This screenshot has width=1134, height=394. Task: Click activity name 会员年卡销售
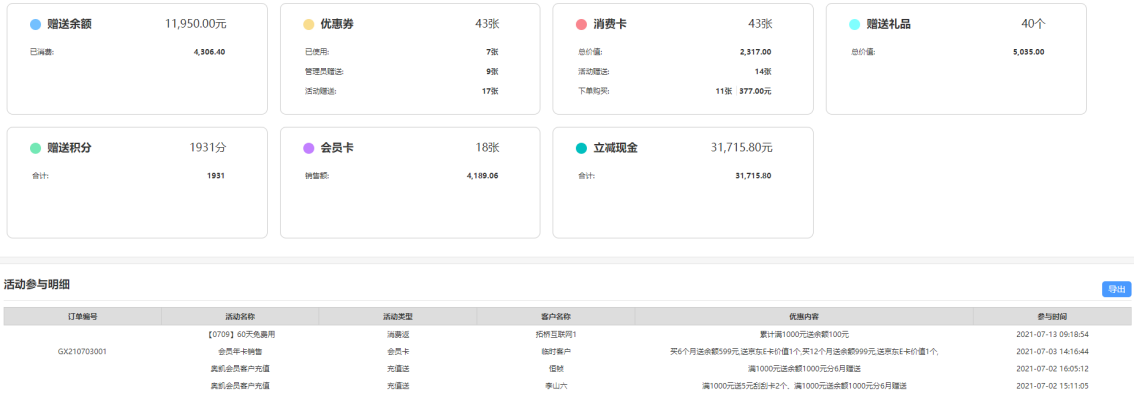coord(240,352)
